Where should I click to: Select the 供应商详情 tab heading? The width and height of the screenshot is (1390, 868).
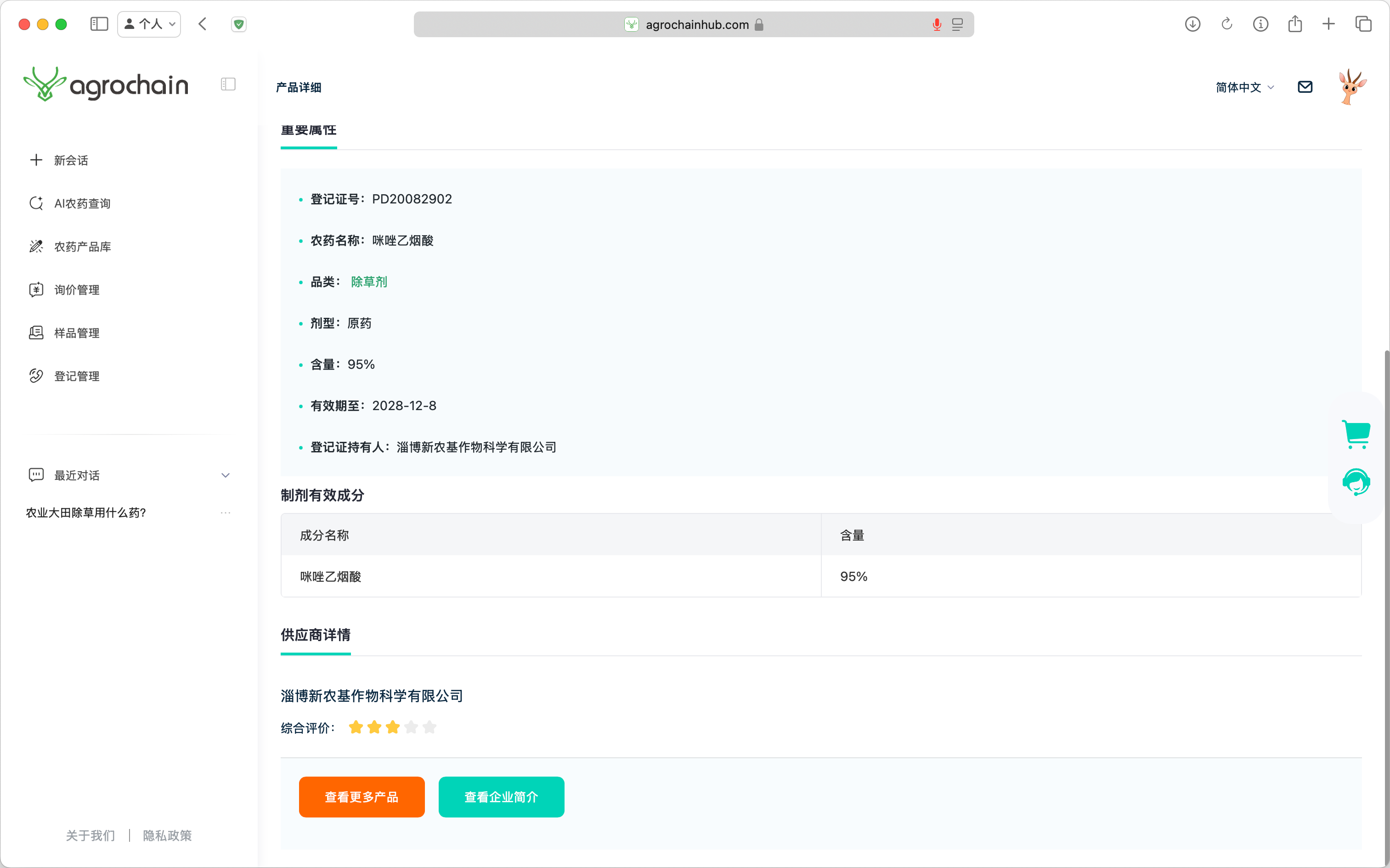coord(315,635)
